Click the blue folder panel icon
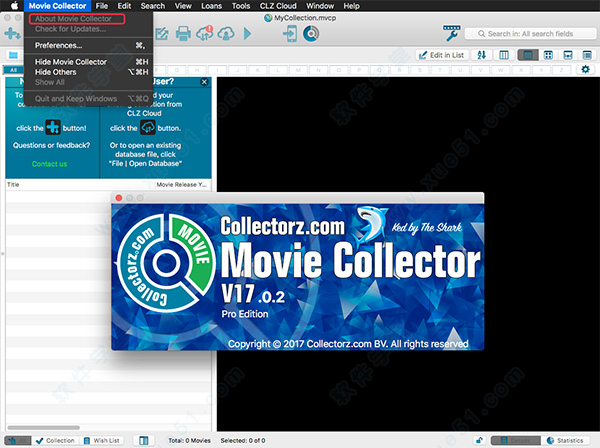The width and height of the screenshot is (600, 448). [13, 55]
